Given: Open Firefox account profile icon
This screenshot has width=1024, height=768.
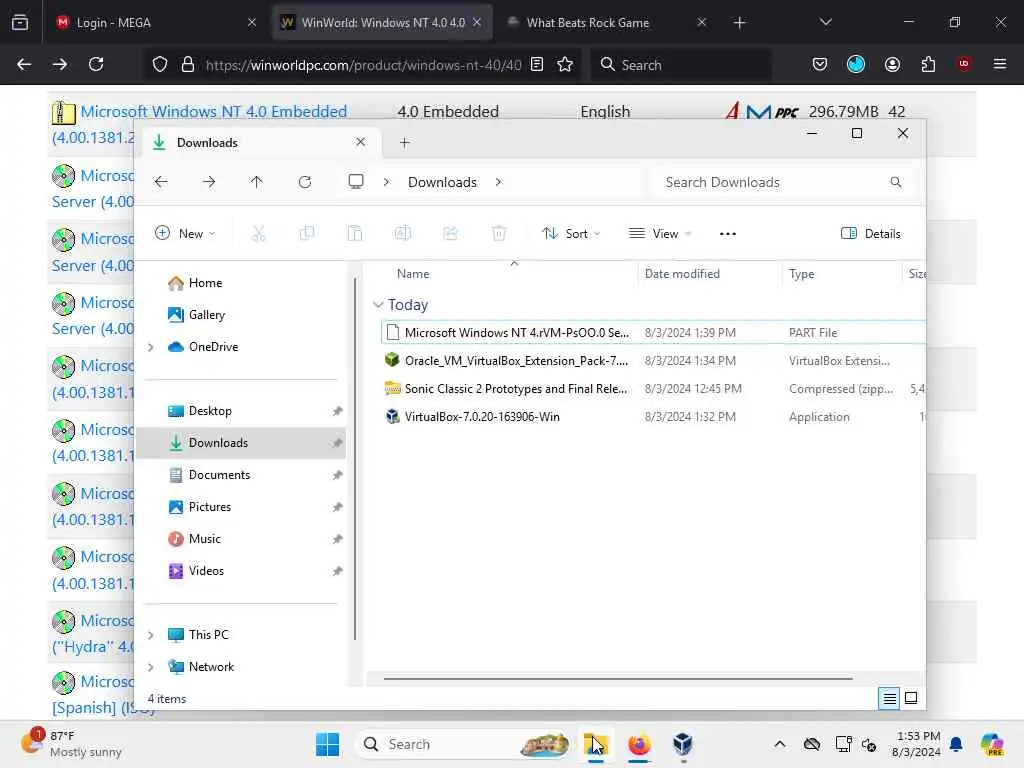Looking at the screenshot, I should (x=892, y=64).
